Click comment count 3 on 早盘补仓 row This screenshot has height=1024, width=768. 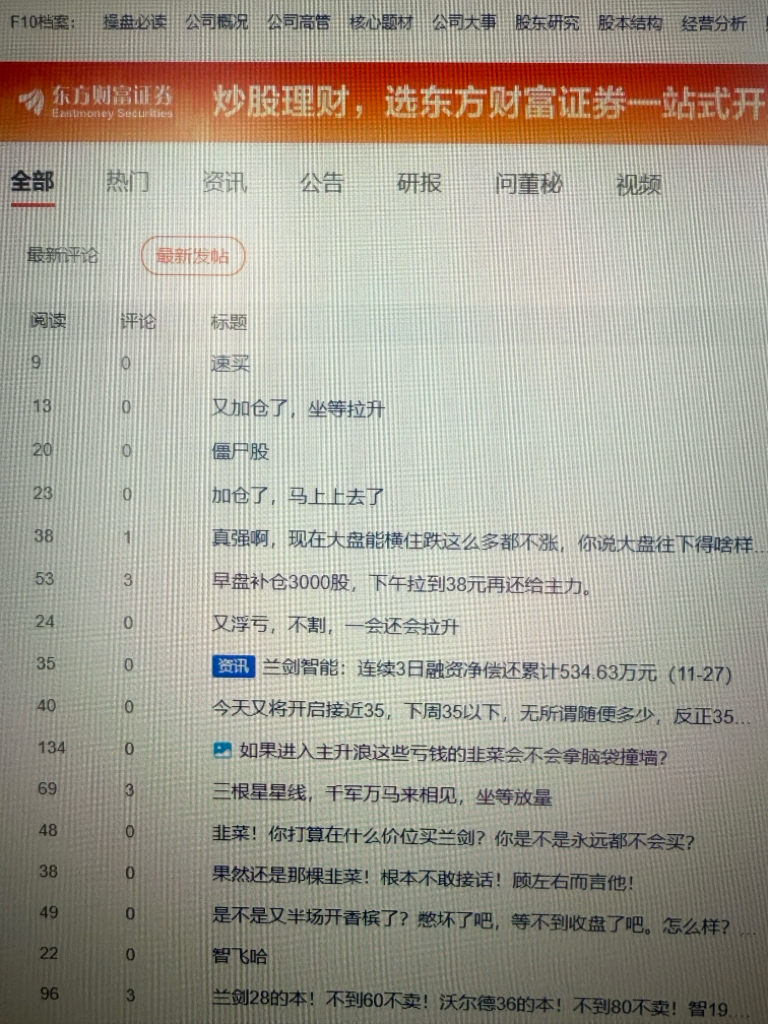128,579
